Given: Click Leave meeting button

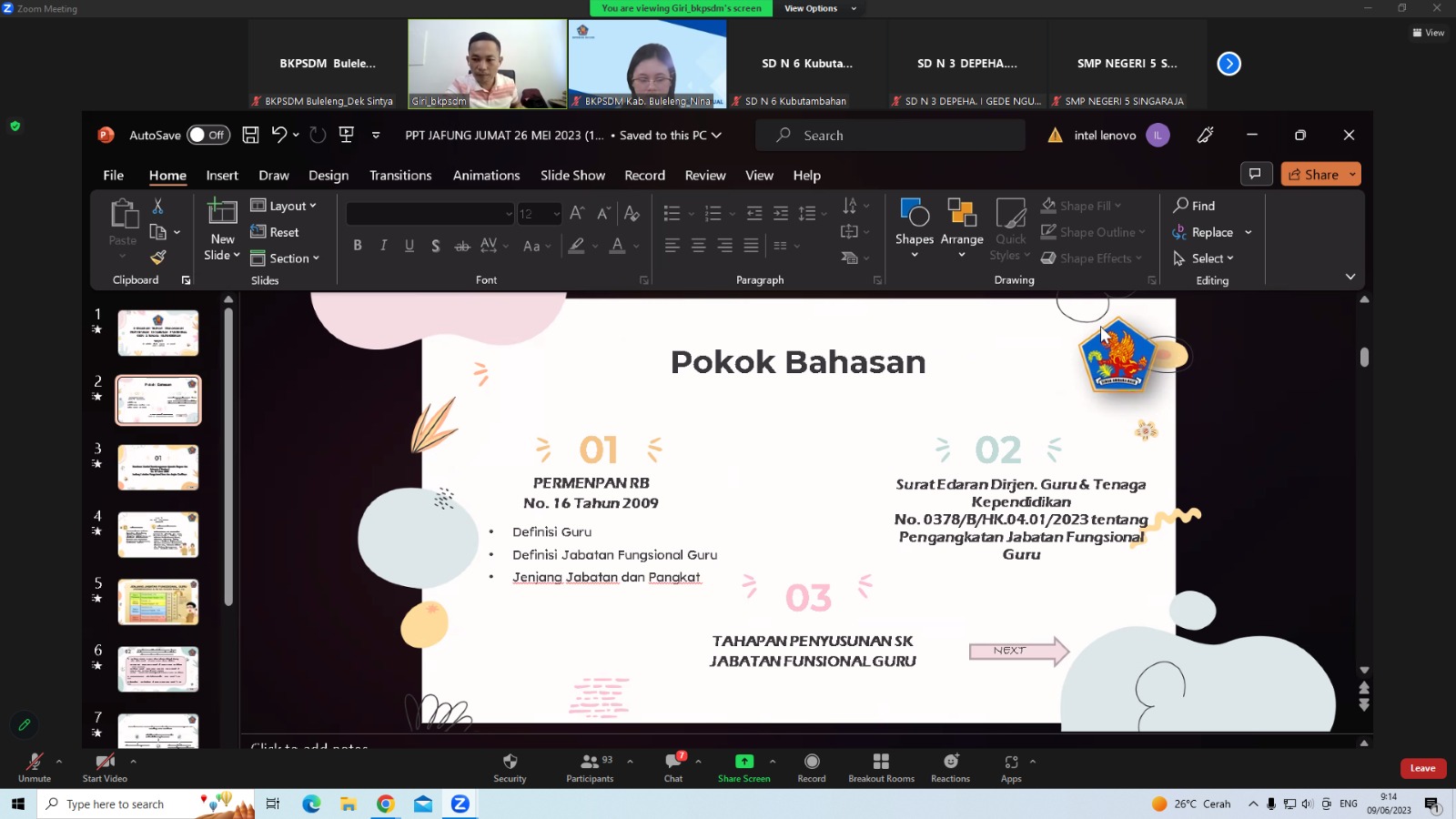Looking at the screenshot, I should pos(1423,768).
